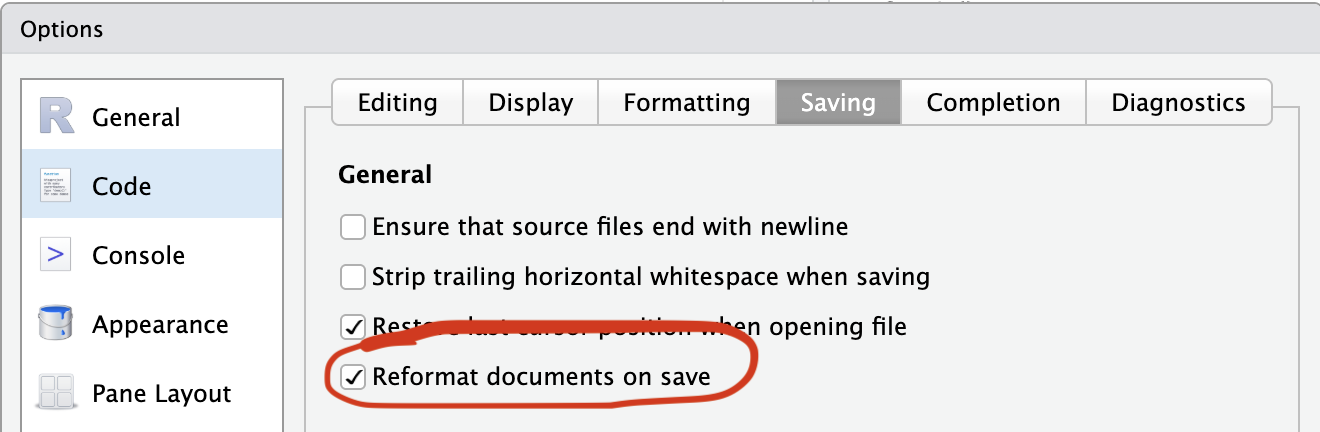
Task: Open the Appearance text label in sidebar
Action: click(x=160, y=325)
